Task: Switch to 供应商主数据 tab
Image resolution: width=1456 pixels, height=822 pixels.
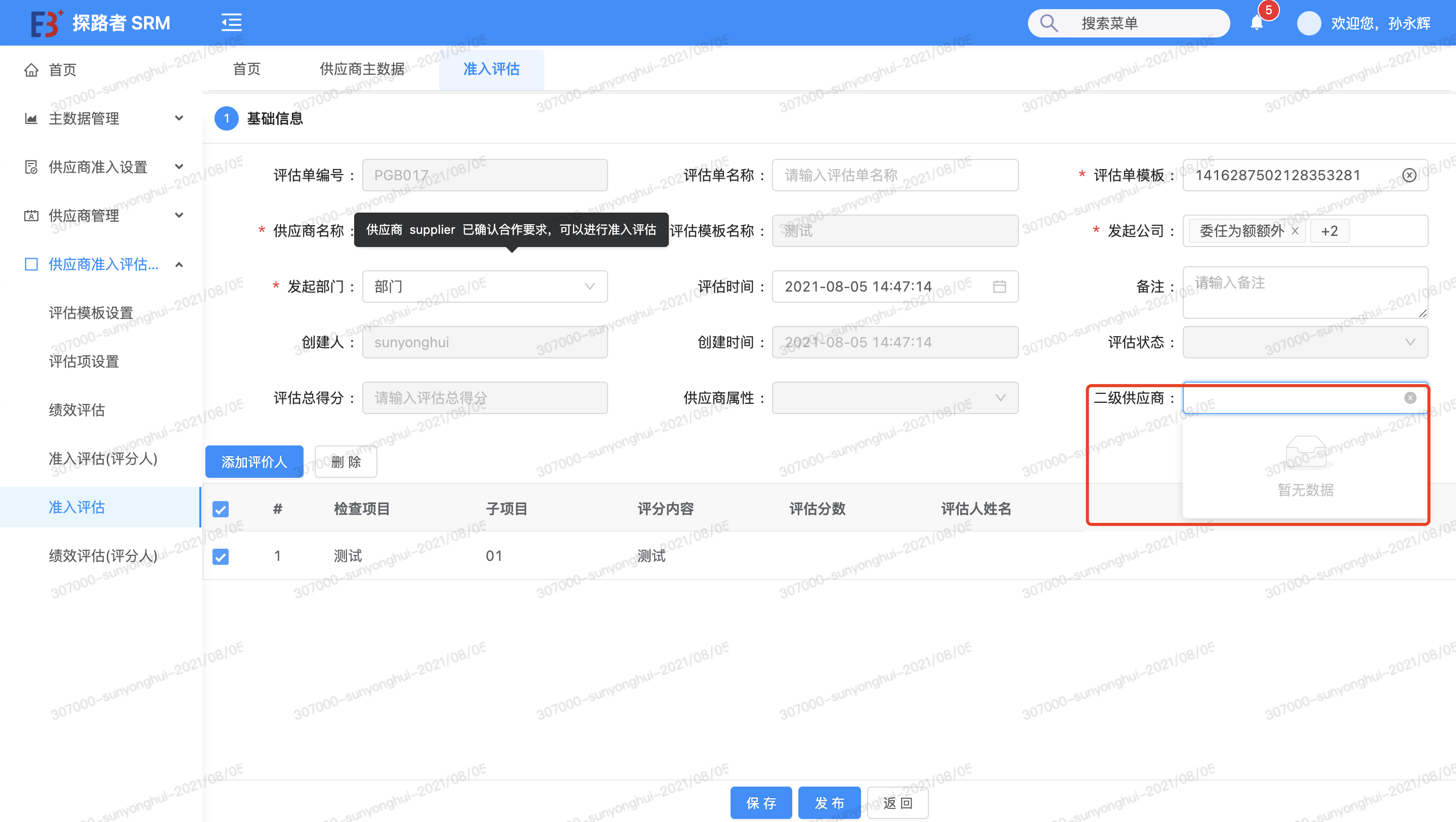Action: click(362, 69)
